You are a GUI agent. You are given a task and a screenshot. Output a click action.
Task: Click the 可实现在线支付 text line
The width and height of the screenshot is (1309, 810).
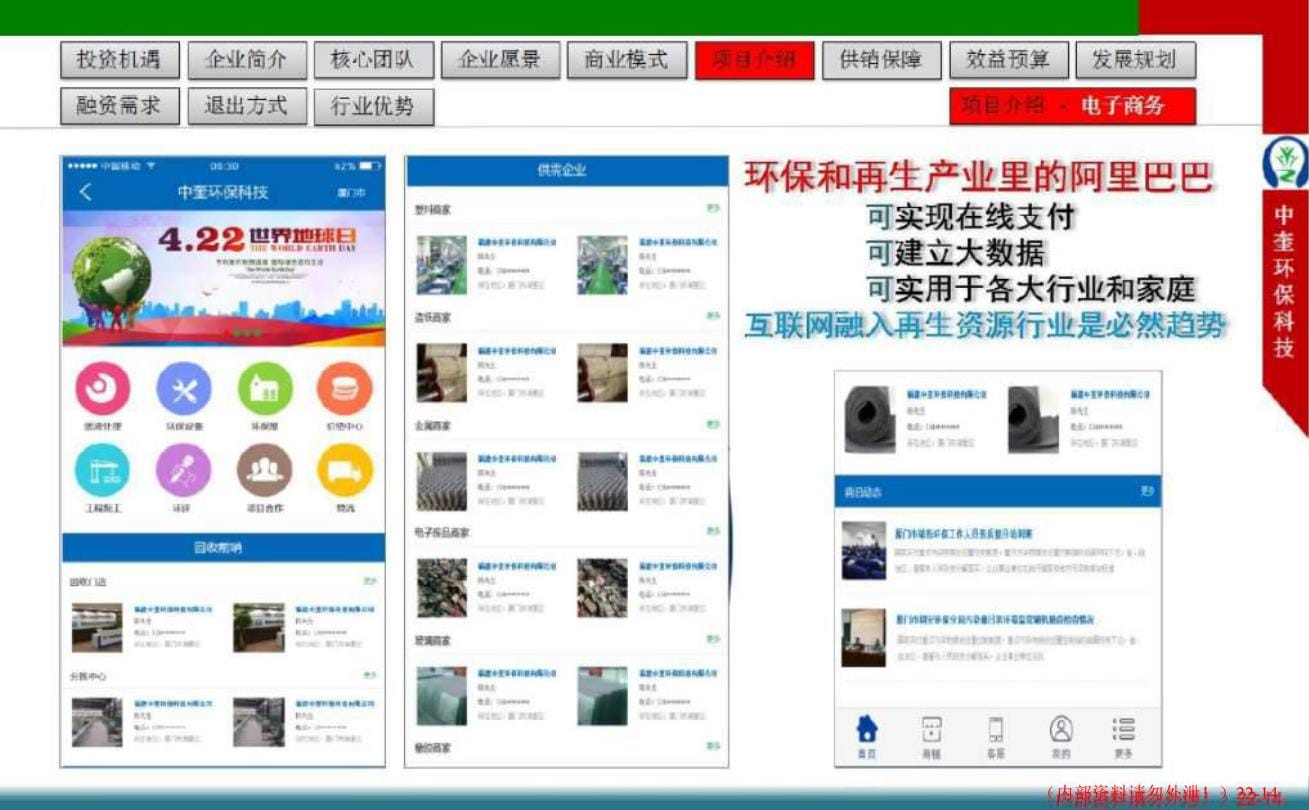point(969,217)
